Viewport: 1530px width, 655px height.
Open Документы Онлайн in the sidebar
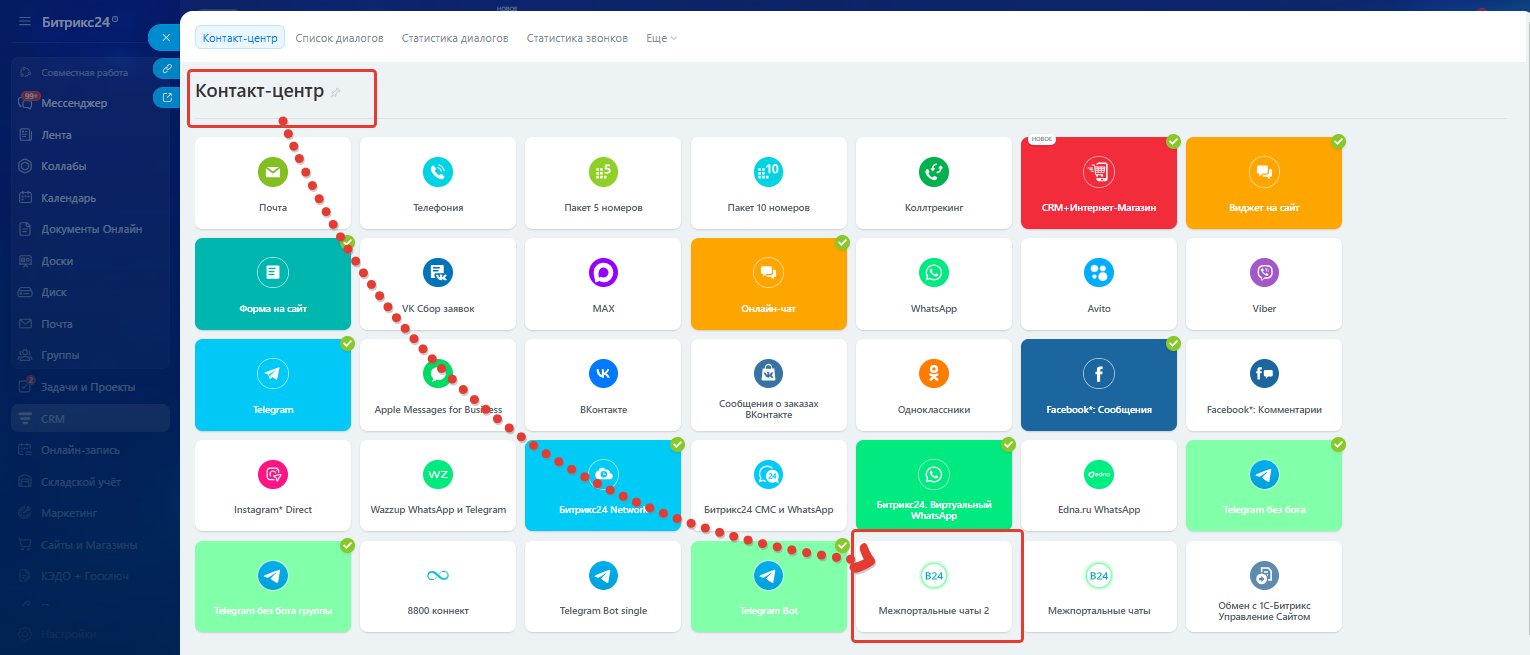point(90,229)
